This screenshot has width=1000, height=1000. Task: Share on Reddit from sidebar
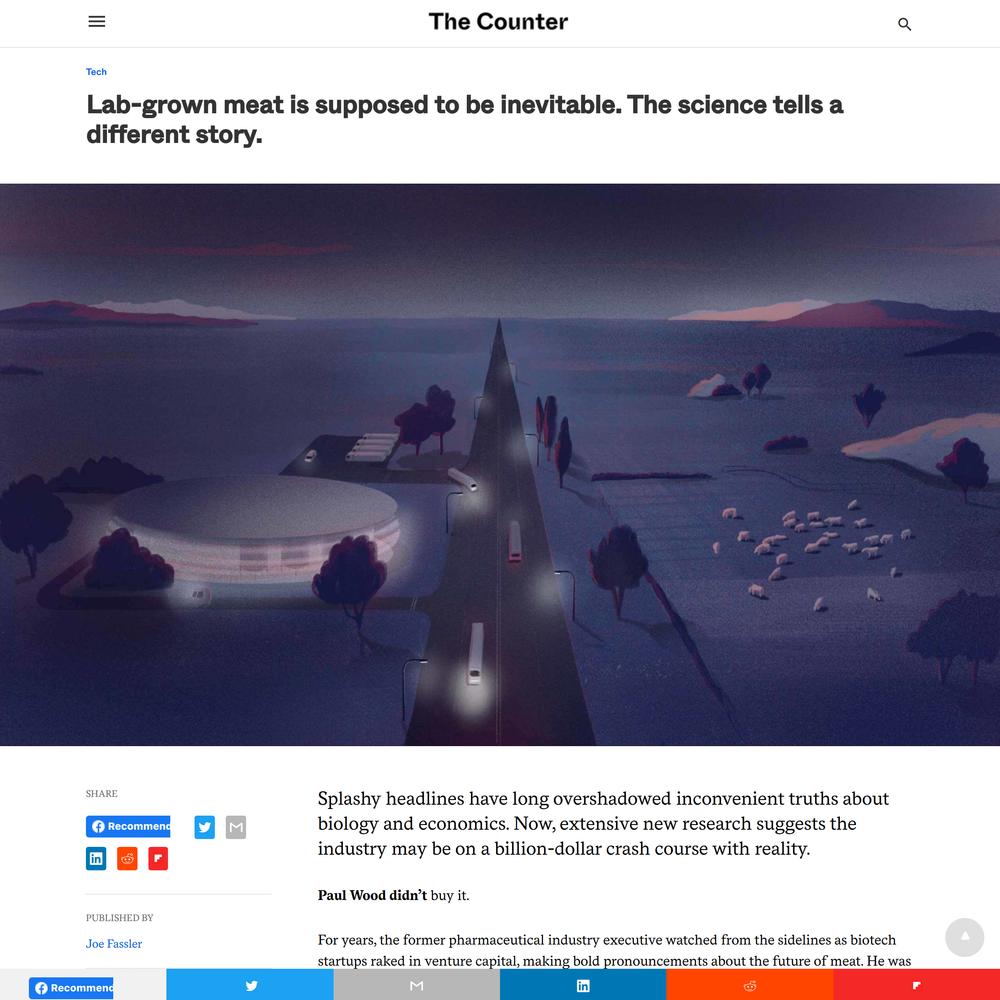tap(127, 858)
